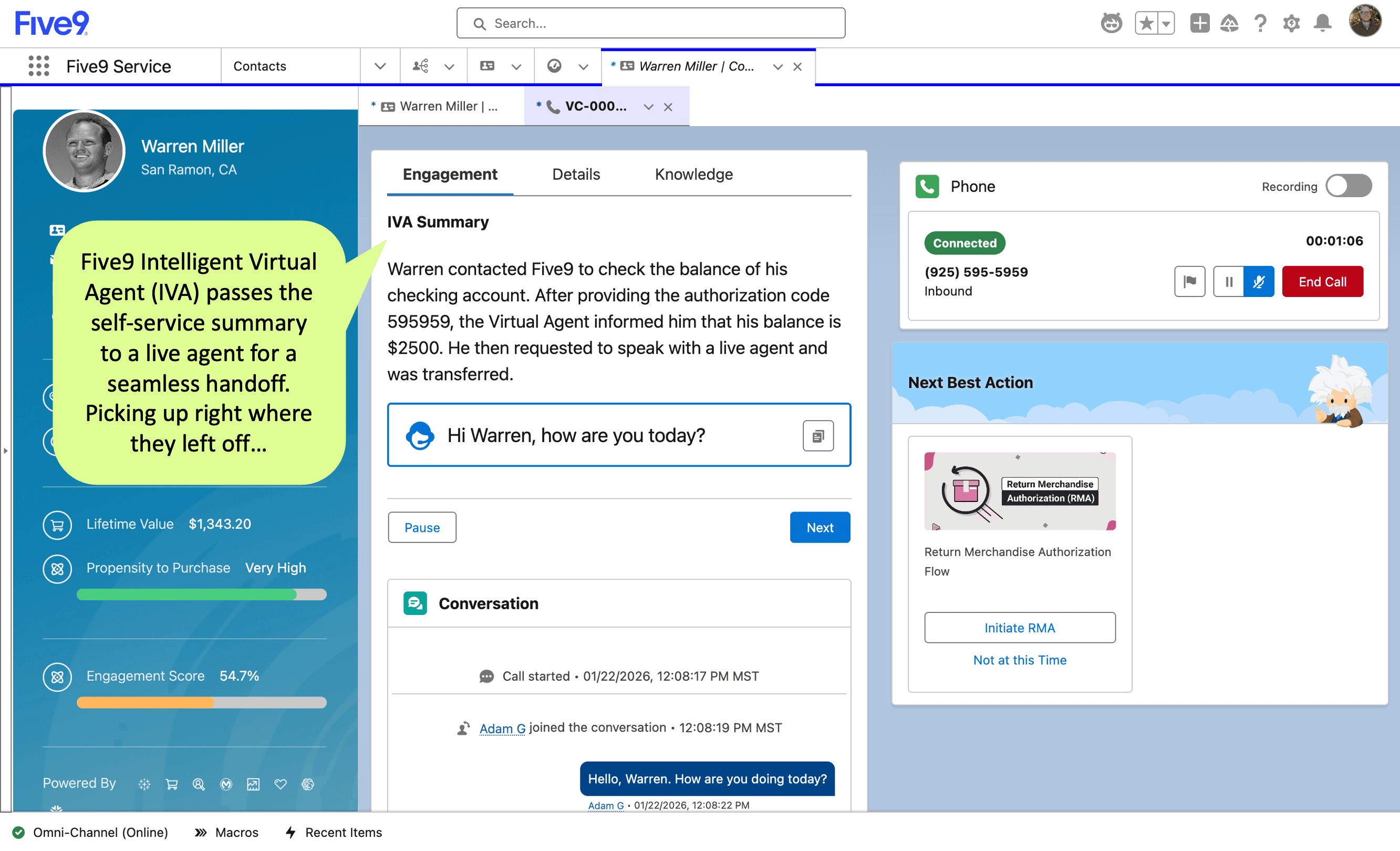
Task: Click Initiate RMA
Action: 1019,627
